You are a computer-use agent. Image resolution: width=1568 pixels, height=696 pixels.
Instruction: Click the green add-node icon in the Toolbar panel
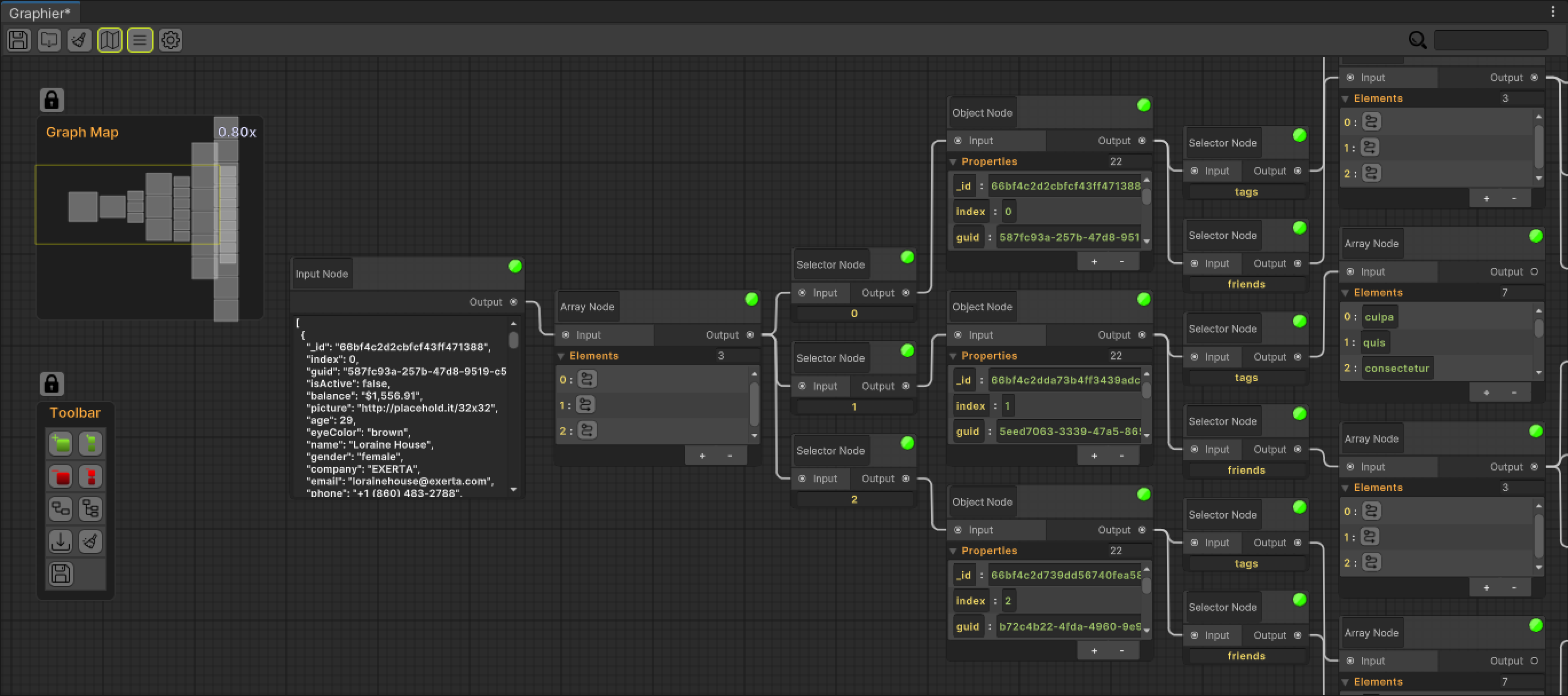(x=60, y=444)
